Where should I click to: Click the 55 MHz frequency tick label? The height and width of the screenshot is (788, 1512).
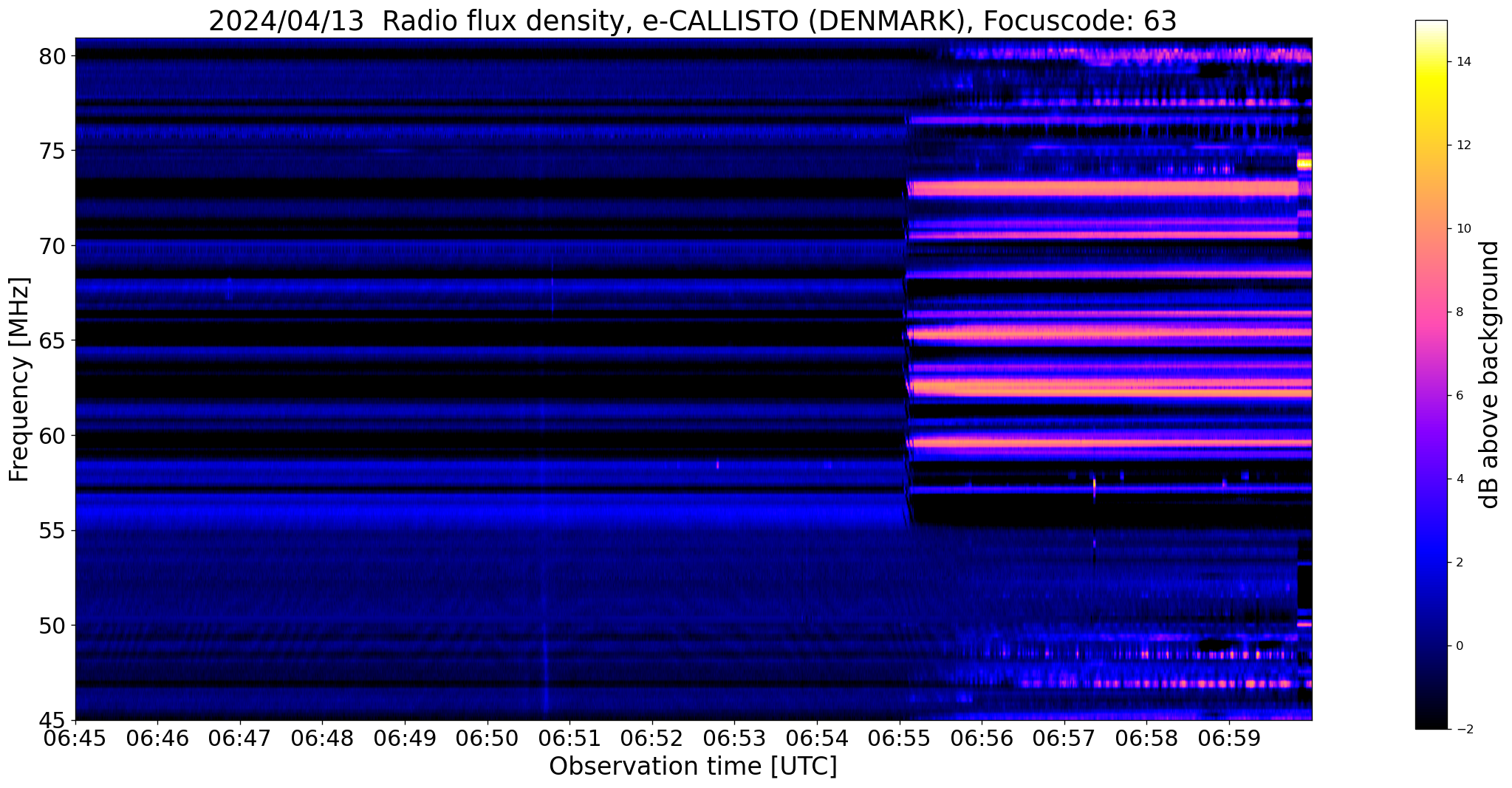[52, 531]
